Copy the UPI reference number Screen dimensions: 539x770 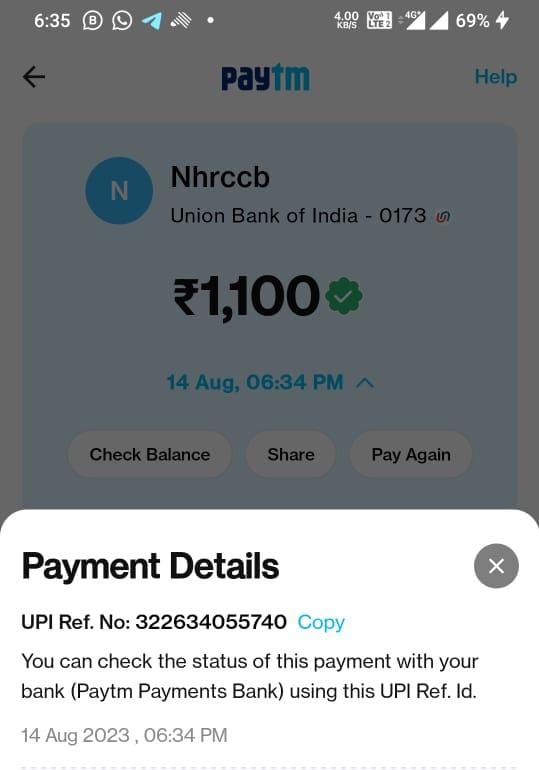point(321,622)
